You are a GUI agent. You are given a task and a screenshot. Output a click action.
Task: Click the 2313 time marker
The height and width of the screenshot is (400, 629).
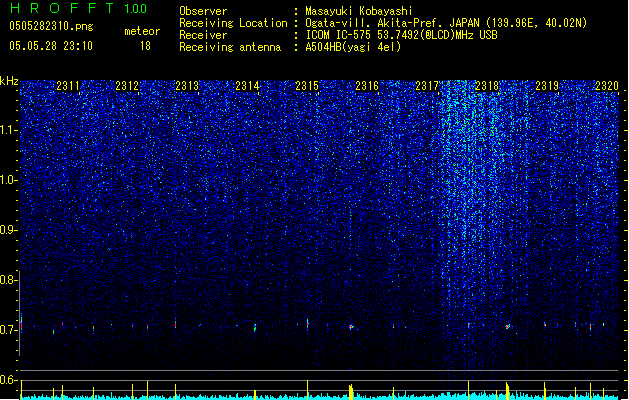(187, 85)
